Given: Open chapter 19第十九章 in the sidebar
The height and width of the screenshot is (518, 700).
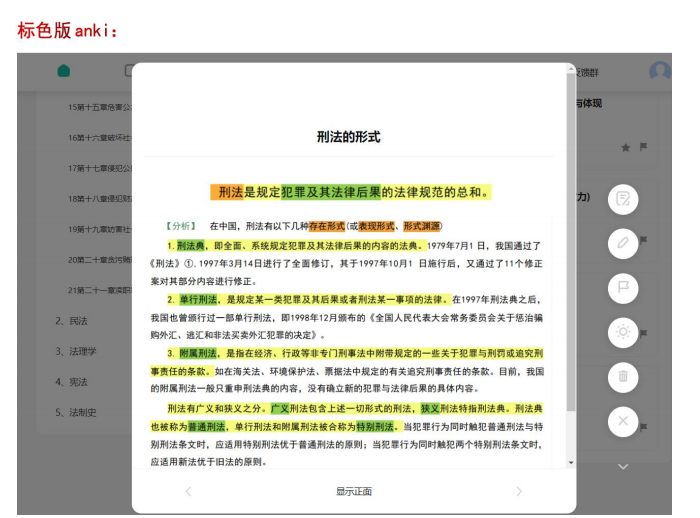Looking at the screenshot, I should tap(100, 229).
